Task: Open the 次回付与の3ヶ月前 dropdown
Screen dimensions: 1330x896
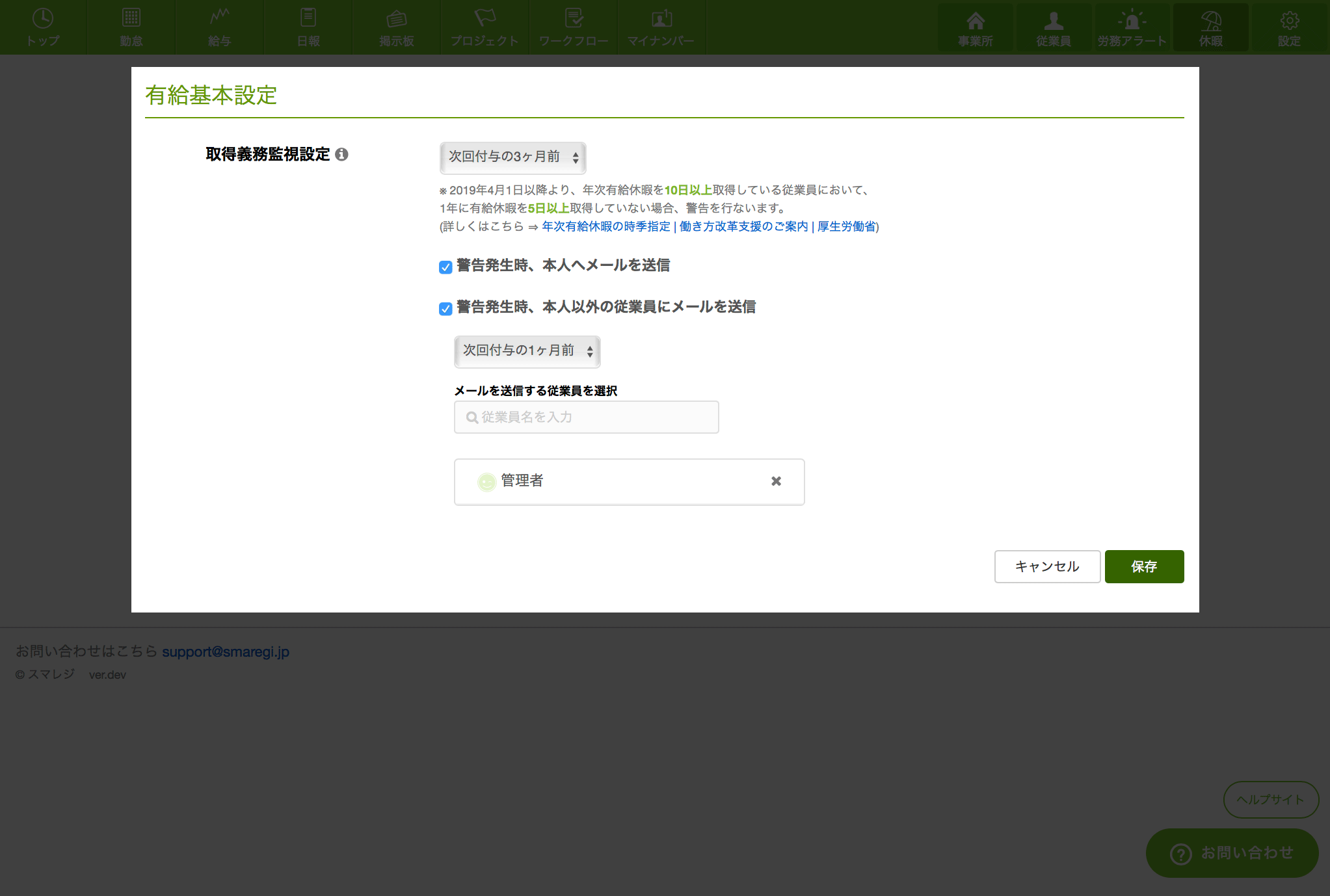Action: 512,157
